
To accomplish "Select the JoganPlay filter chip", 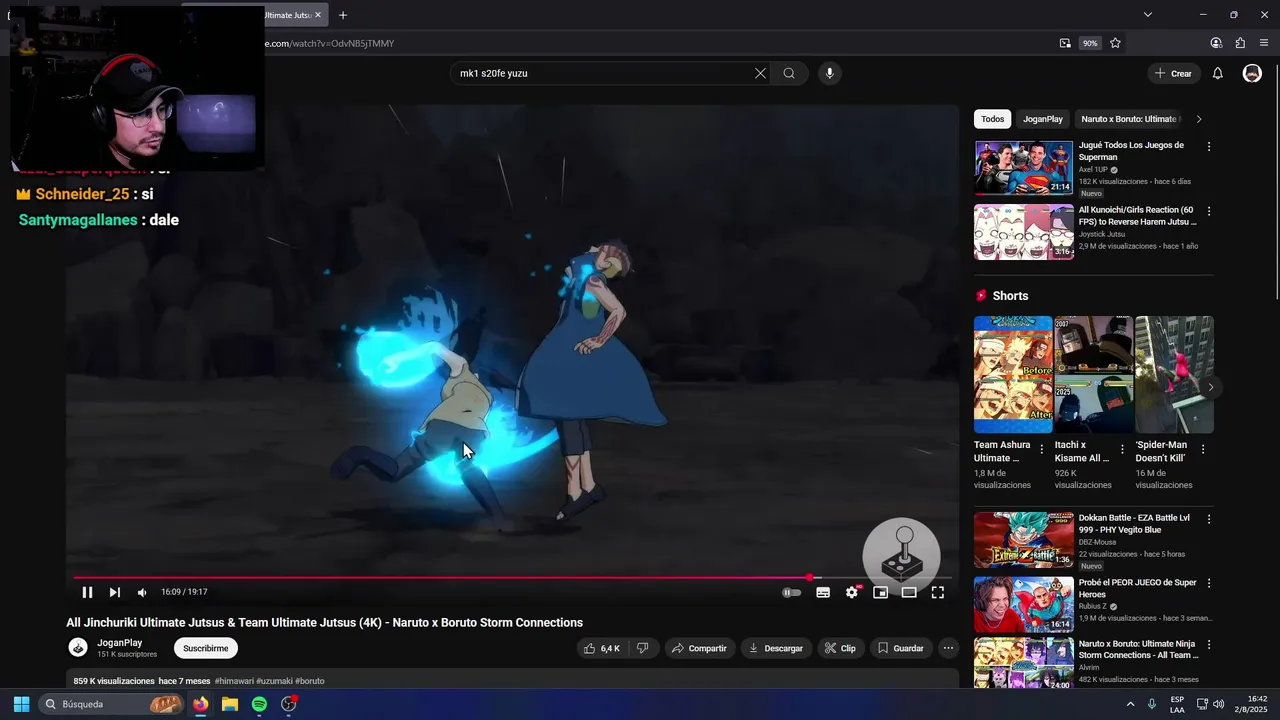I will [1042, 119].
